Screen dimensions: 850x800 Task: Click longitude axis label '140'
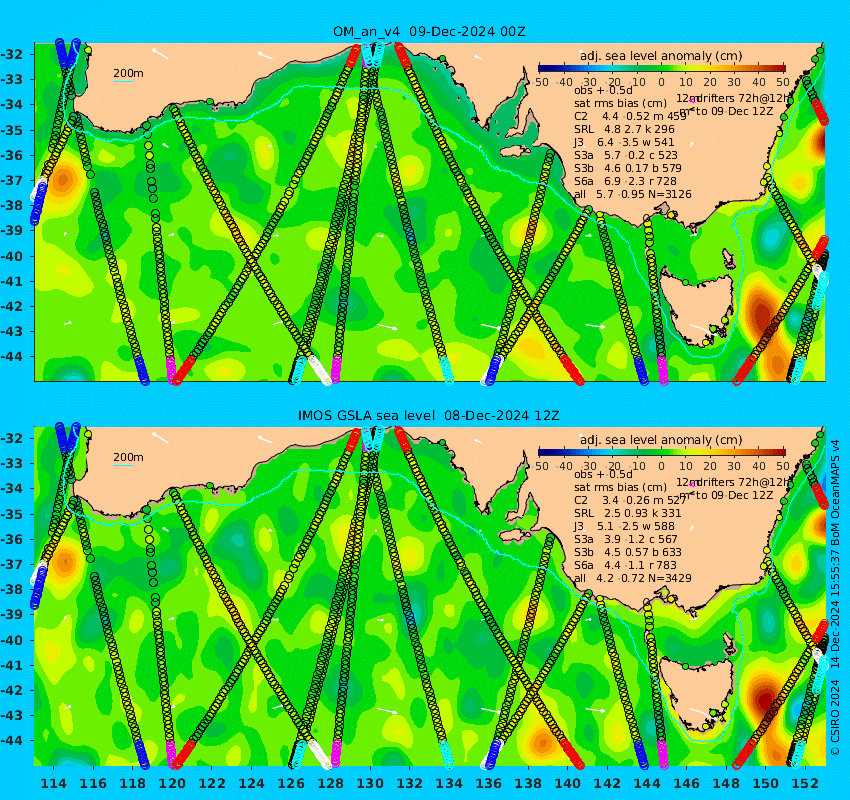click(568, 783)
